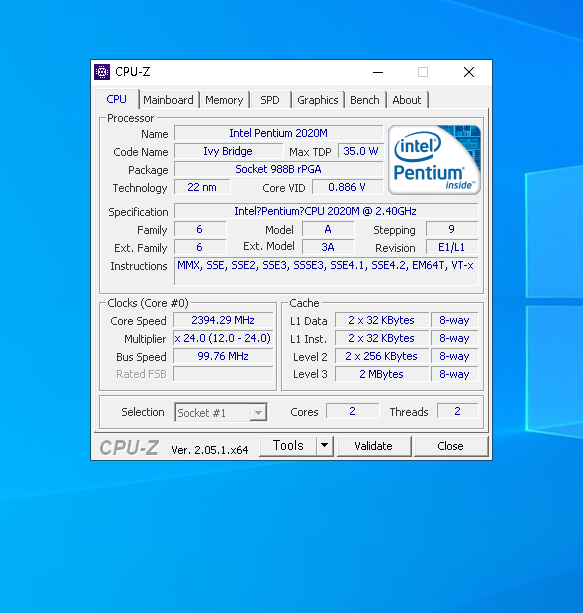Show the About tab
The height and width of the screenshot is (613, 583).
[407, 100]
